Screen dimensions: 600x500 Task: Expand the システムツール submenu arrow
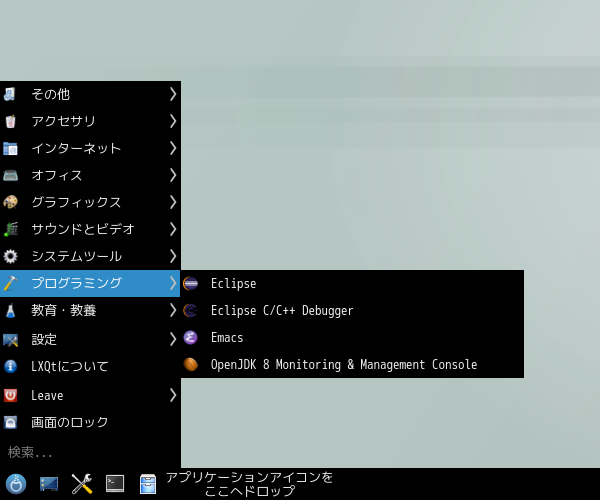(x=173, y=256)
